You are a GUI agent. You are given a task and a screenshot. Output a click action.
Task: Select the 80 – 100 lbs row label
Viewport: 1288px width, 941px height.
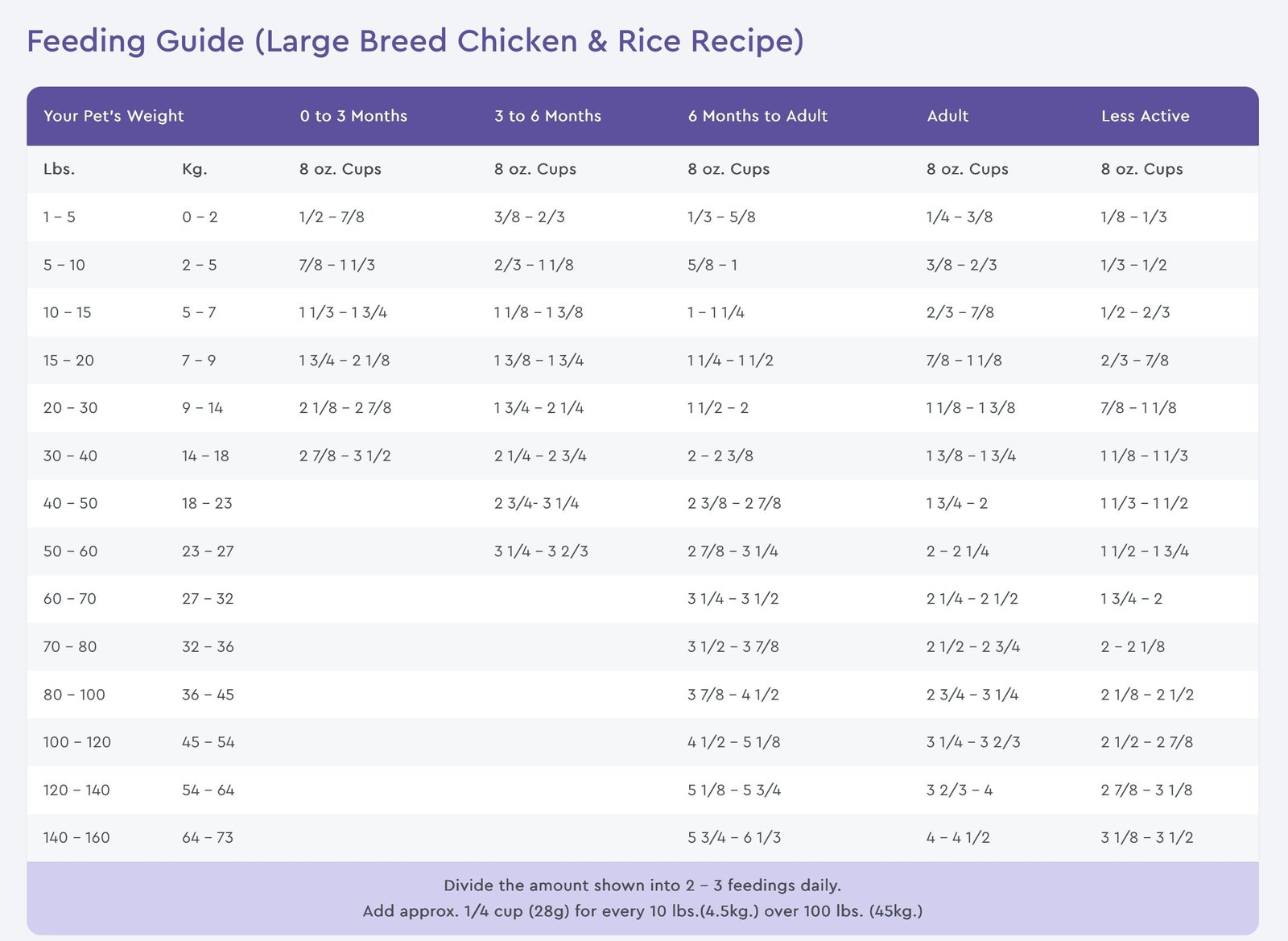click(x=74, y=695)
